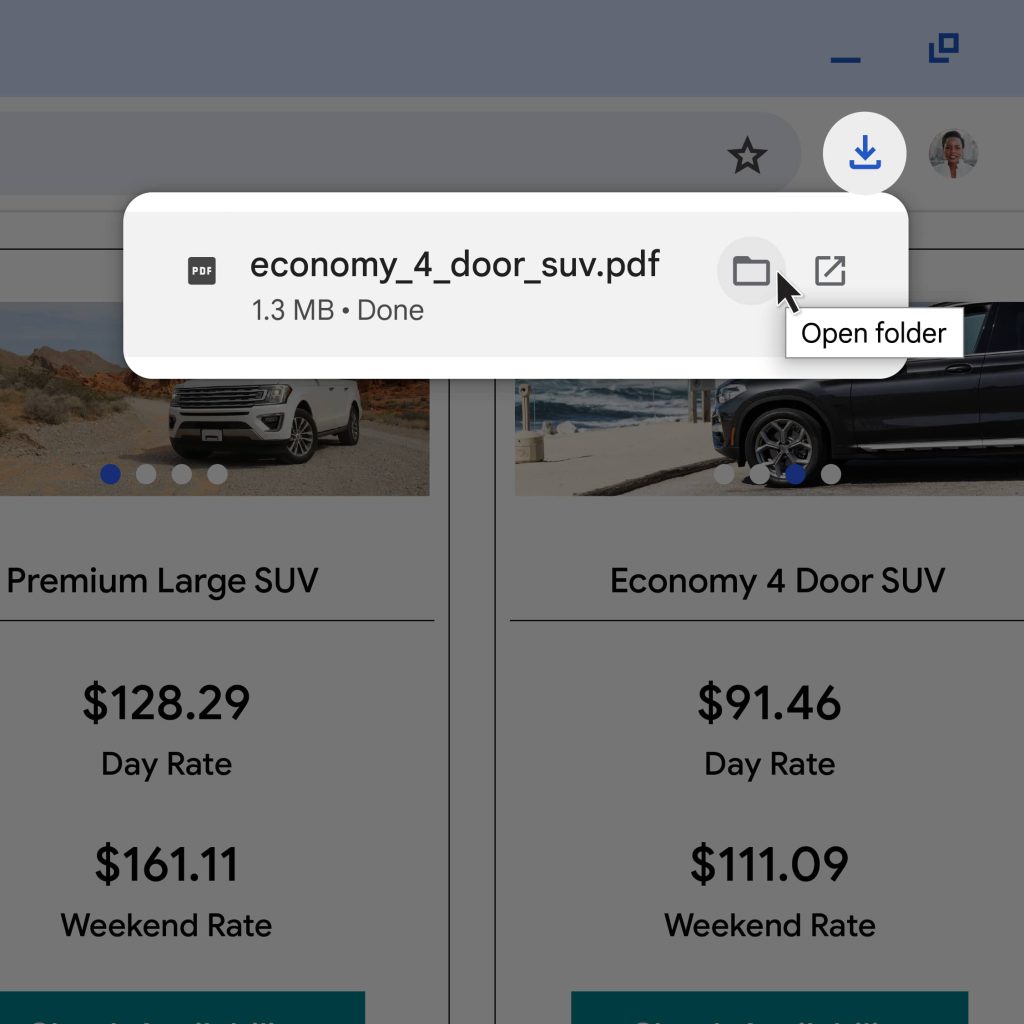The image size is (1024, 1024).
Task: Restore down the browser window
Action: coord(943,49)
